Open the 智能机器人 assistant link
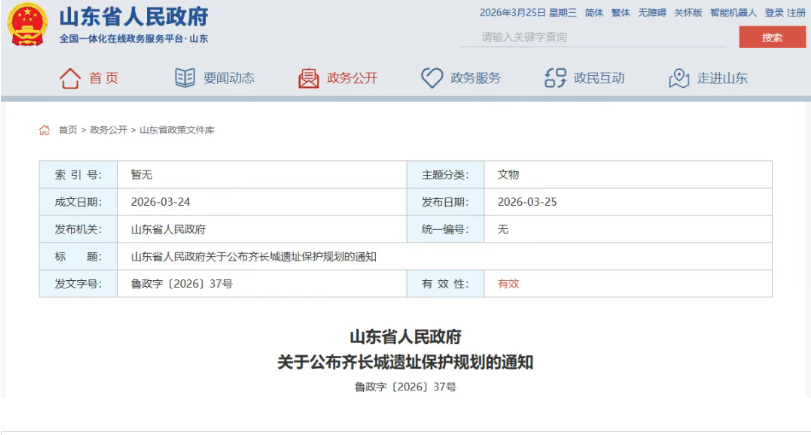The width and height of the screenshot is (811, 435). (734, 13)
